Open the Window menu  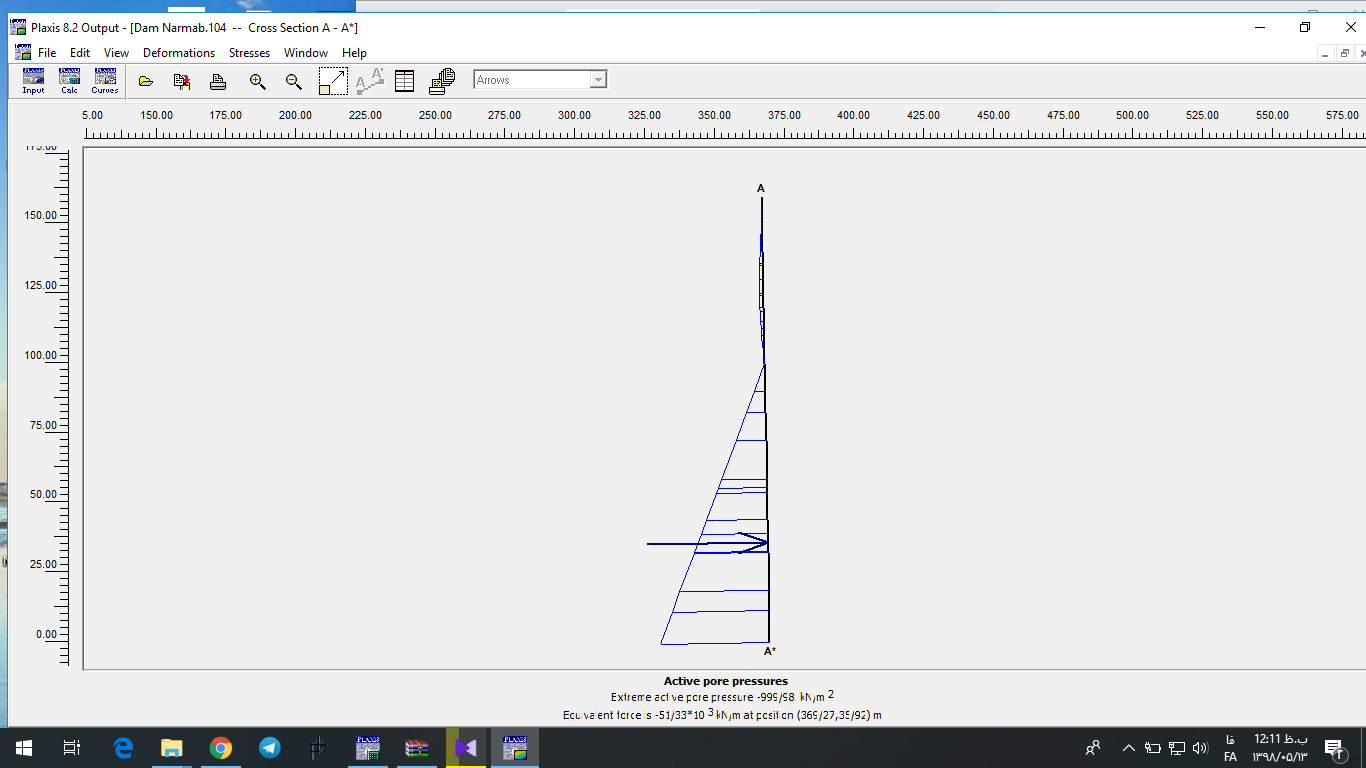(305, 53)
